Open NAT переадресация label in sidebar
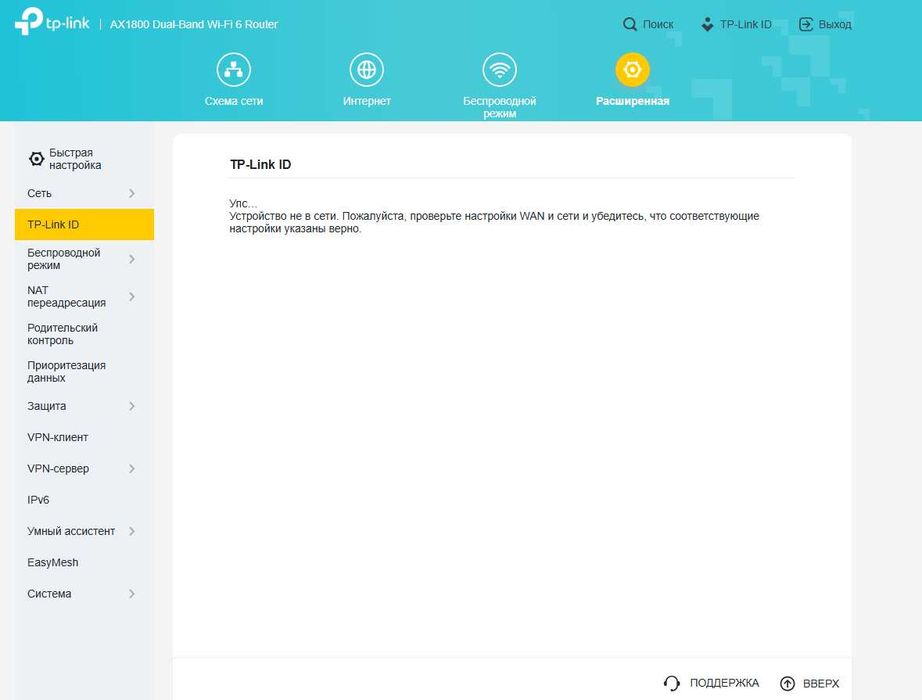 66,296
